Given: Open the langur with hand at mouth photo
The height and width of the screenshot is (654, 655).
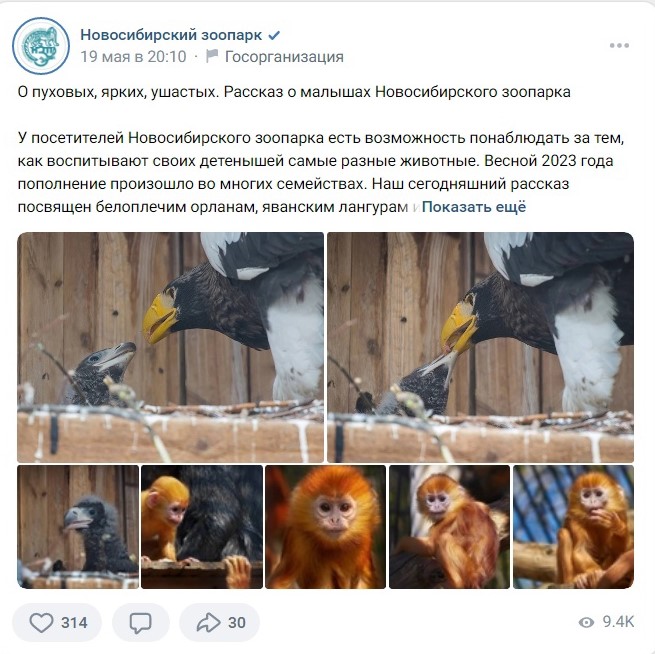Looking at the screenshot, I should coord(573,527).
